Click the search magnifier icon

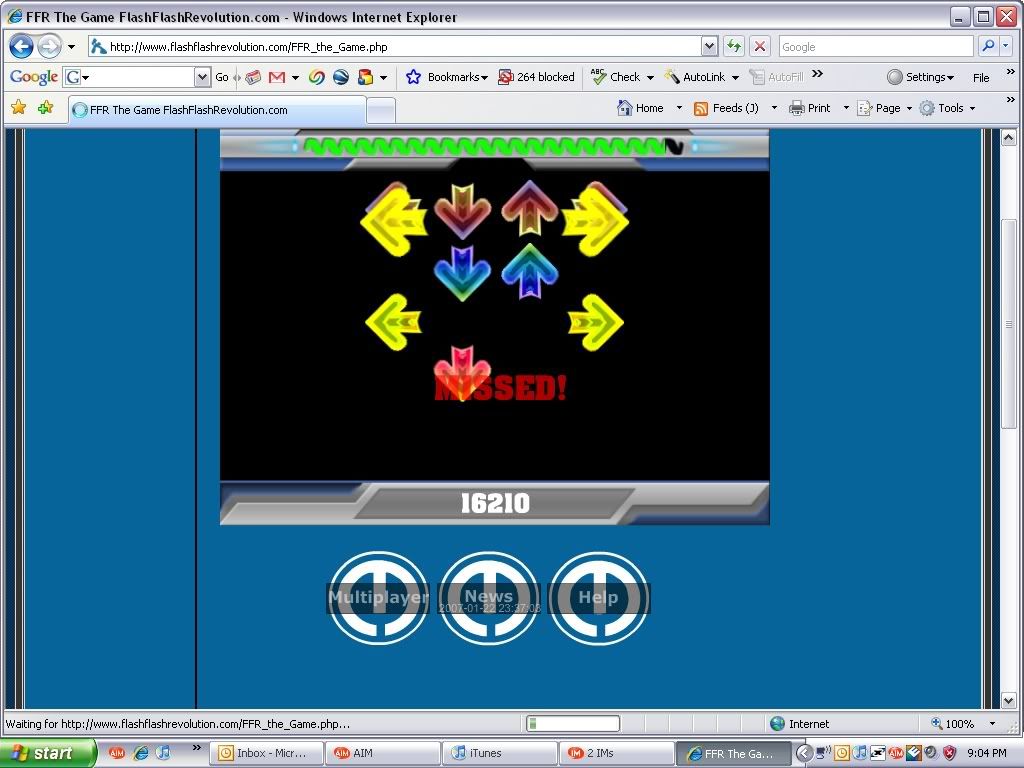pos(987,47)
